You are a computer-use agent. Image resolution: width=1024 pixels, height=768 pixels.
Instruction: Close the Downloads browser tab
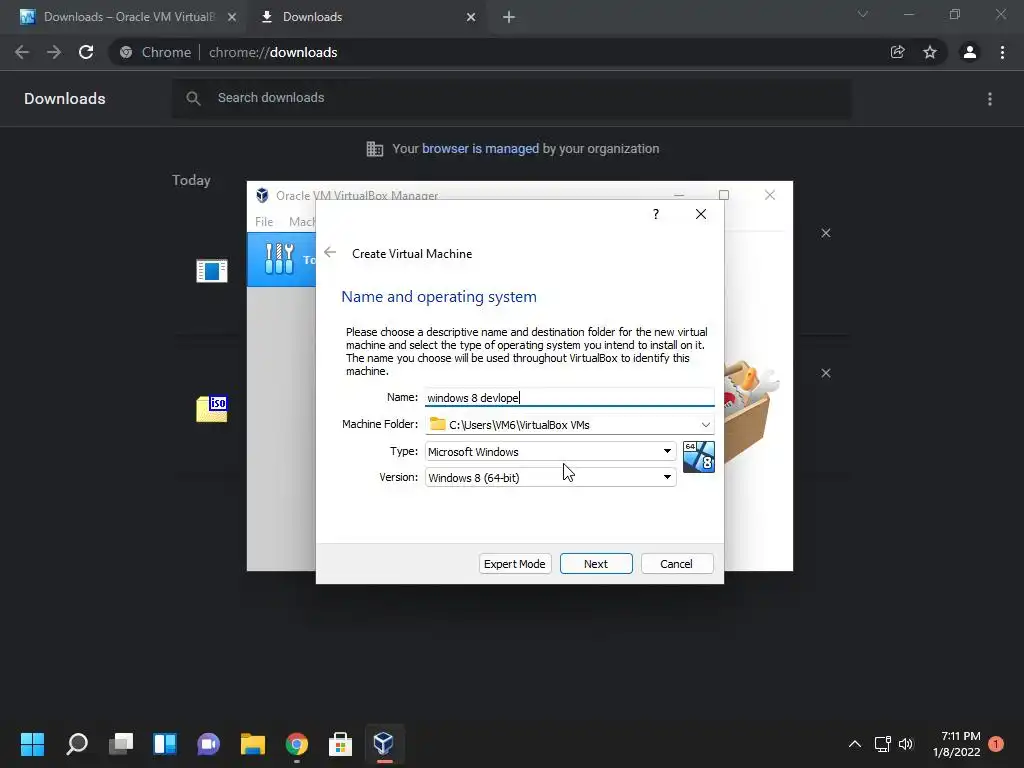coord(471,17)
